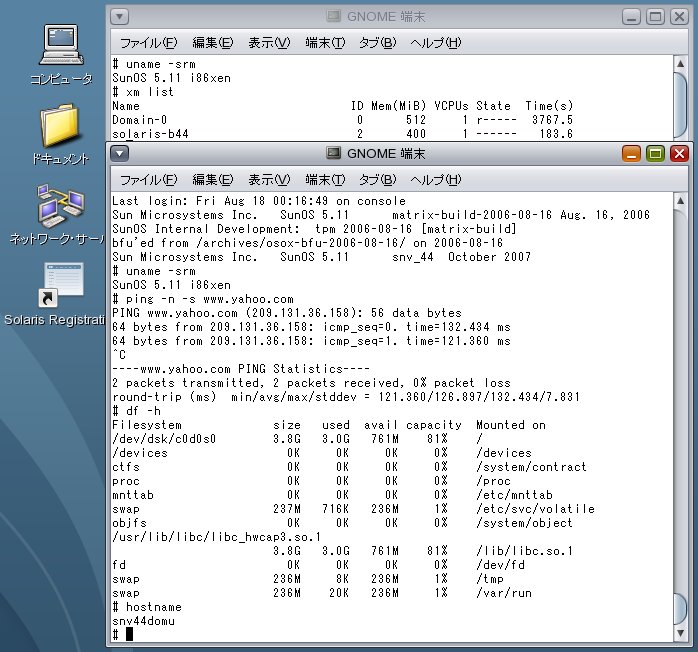
Task: Open ヘルプ menu in background terminal
Action: [436, 43]
